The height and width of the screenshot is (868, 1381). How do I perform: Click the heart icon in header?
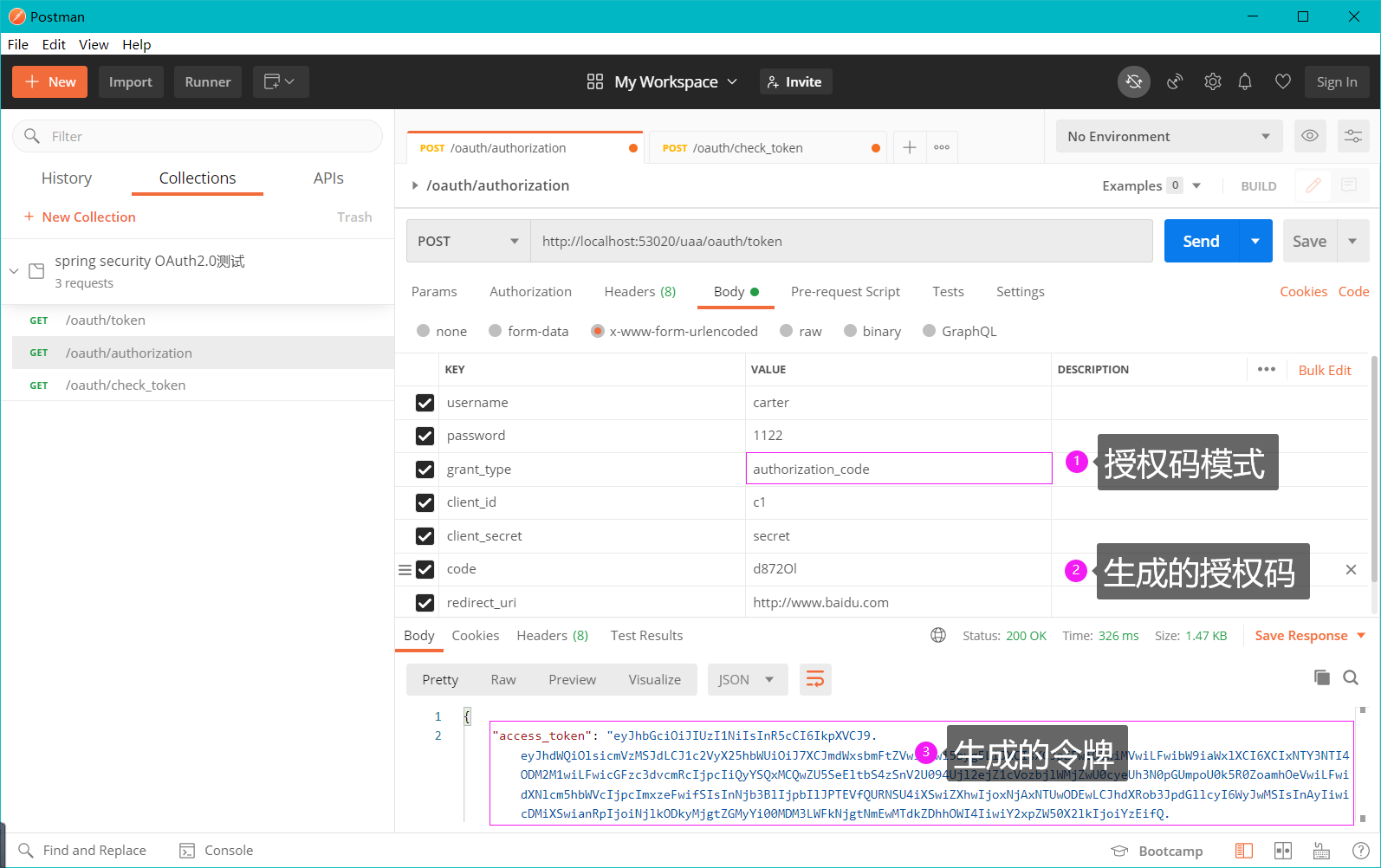(x=1283, y=81)
